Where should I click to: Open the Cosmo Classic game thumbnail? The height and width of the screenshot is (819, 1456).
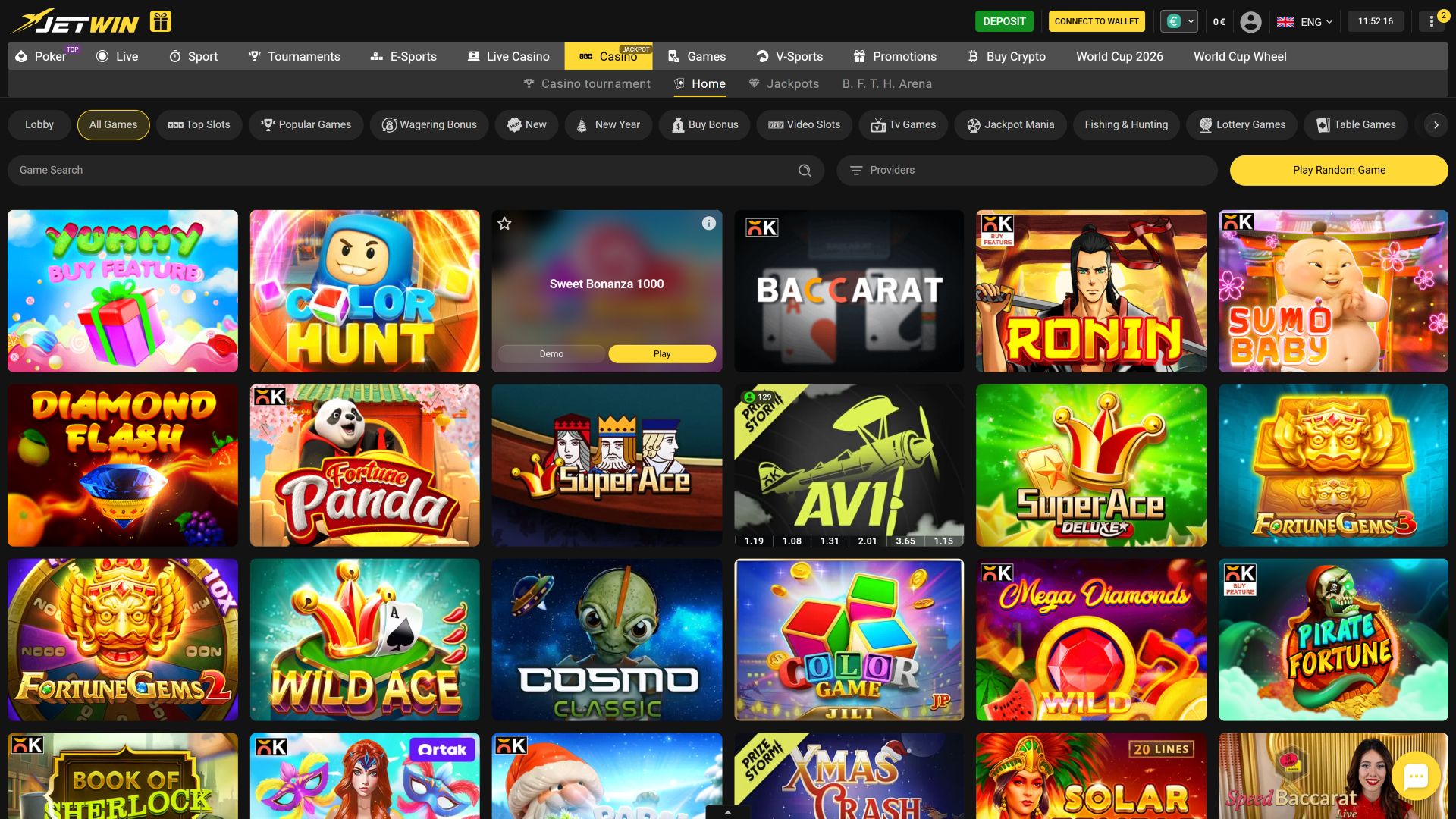tap(607, 640)
